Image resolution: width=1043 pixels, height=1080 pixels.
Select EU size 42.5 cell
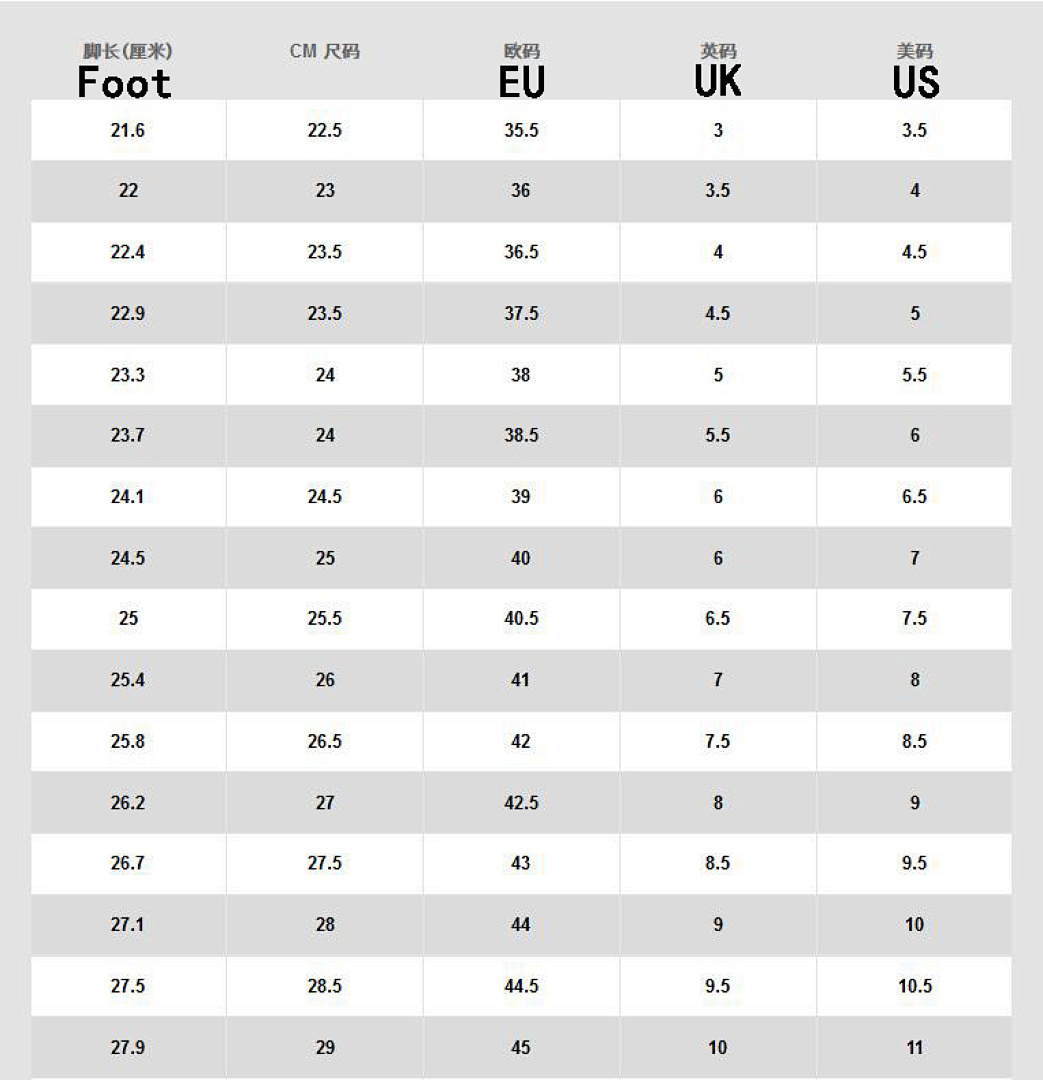point(522,802)
